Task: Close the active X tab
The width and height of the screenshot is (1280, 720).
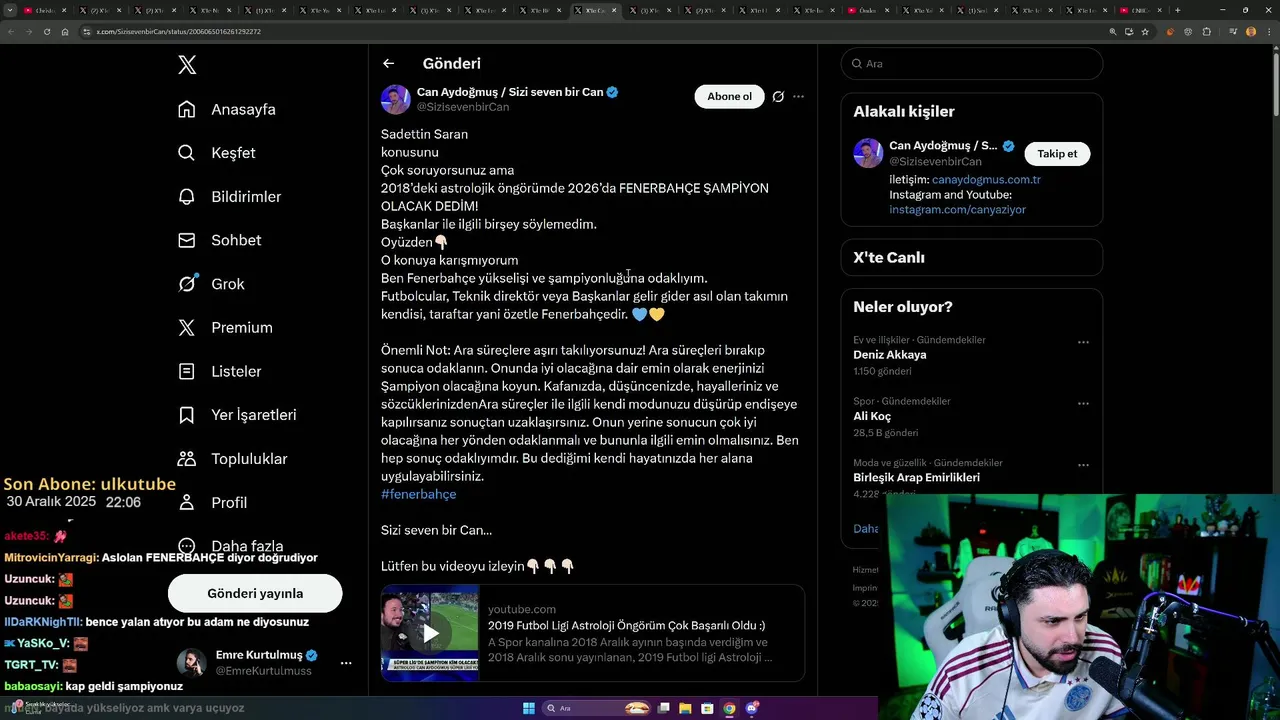Action: (x=613, y=10)
